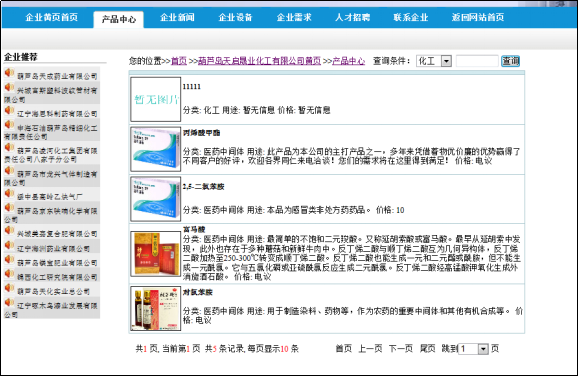Open the 富马酸 product thumbnail
578x376 pixels.
click(x=156, y=254)
